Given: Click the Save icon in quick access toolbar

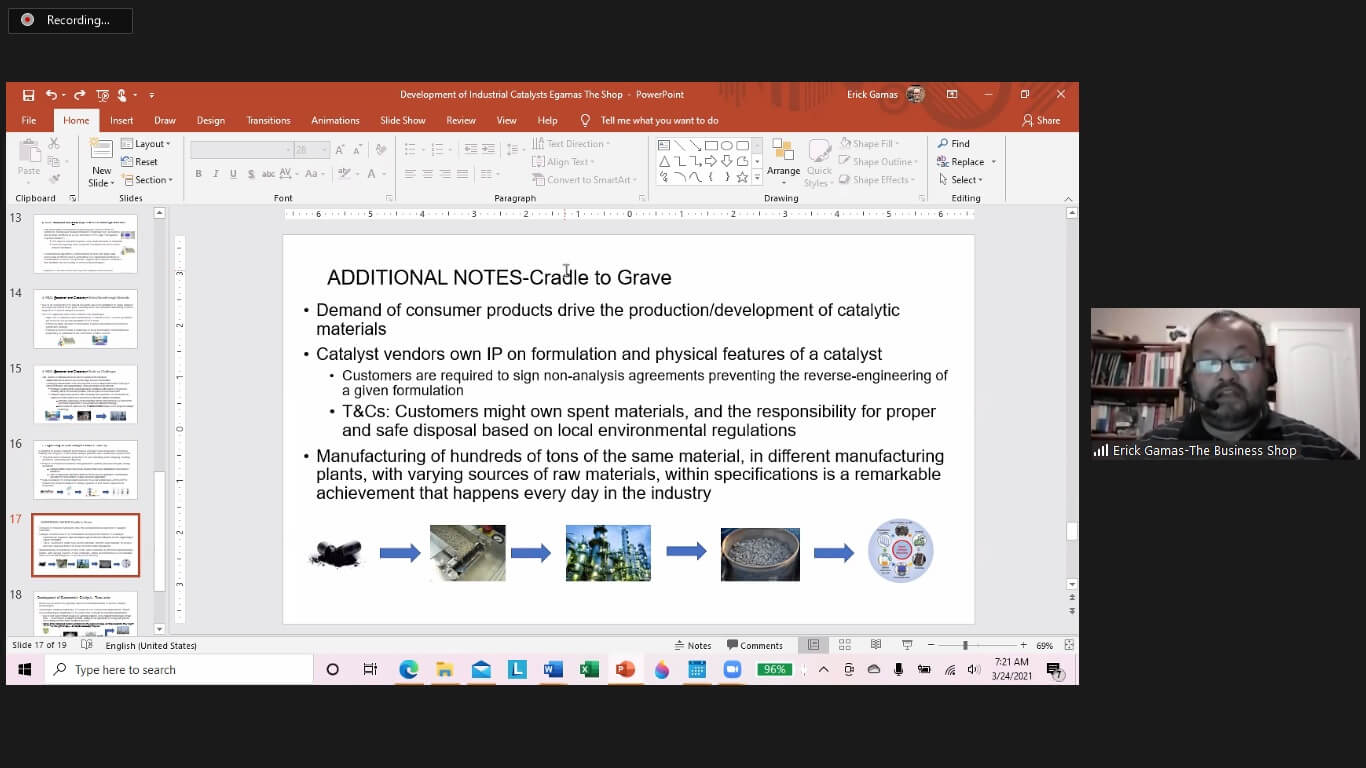Looking at the screenshot, I should tap(28, 95).
